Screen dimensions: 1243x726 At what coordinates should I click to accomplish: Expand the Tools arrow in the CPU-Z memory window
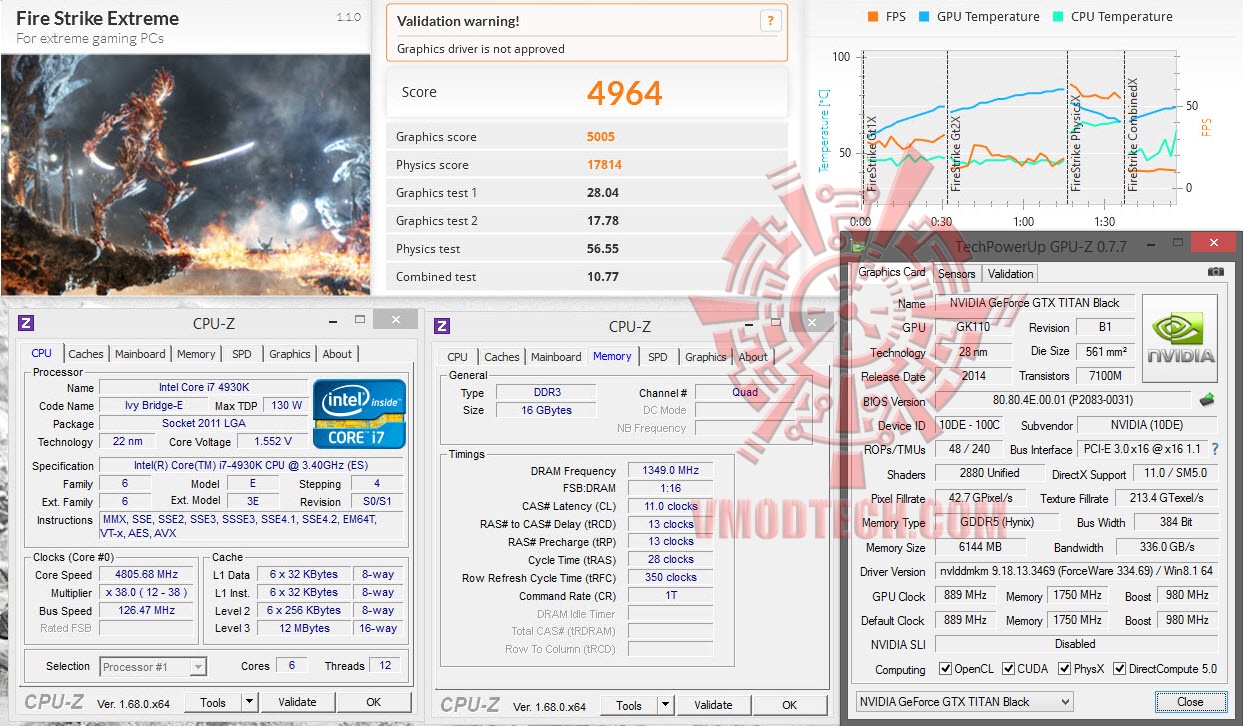666,705
